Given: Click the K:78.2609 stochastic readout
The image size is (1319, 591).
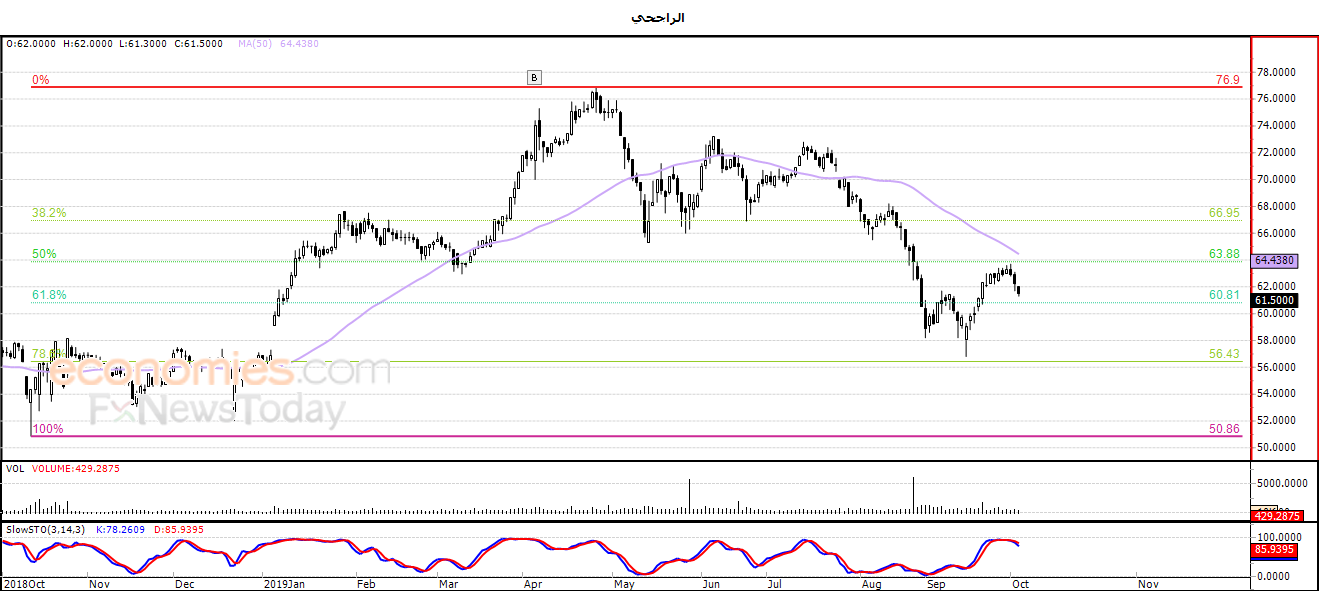Looking at the screenshot, I should (x=121, y=528).
